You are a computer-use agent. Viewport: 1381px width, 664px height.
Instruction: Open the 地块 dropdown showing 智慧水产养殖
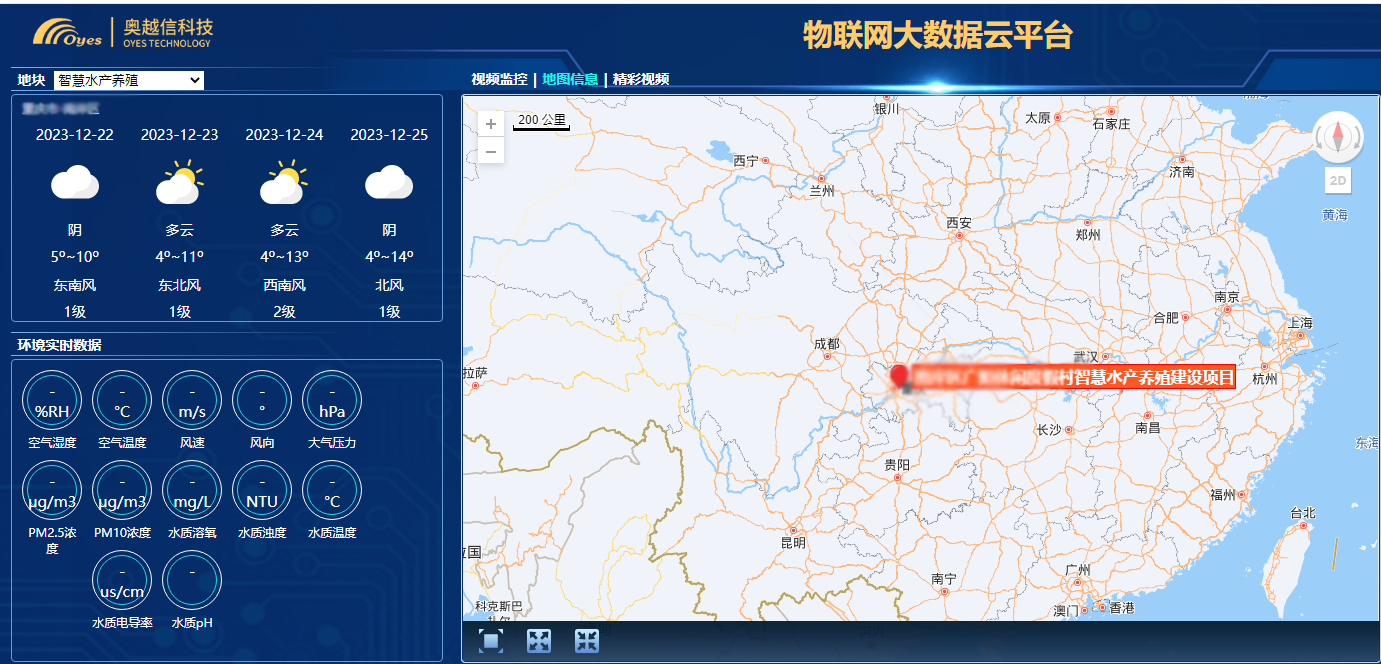coord(129,80)
